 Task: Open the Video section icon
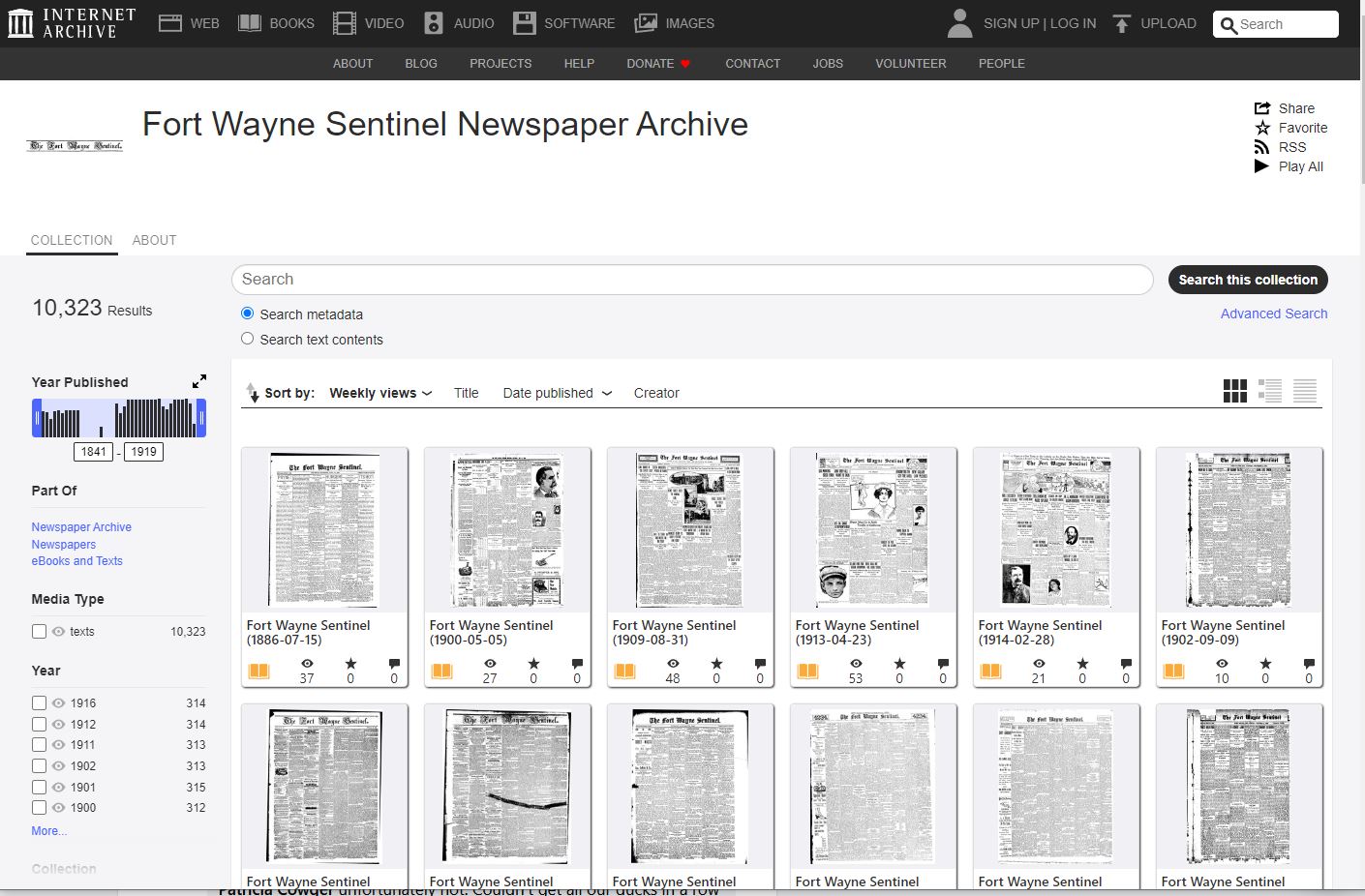pyautogui.click(x=345, y=23)
